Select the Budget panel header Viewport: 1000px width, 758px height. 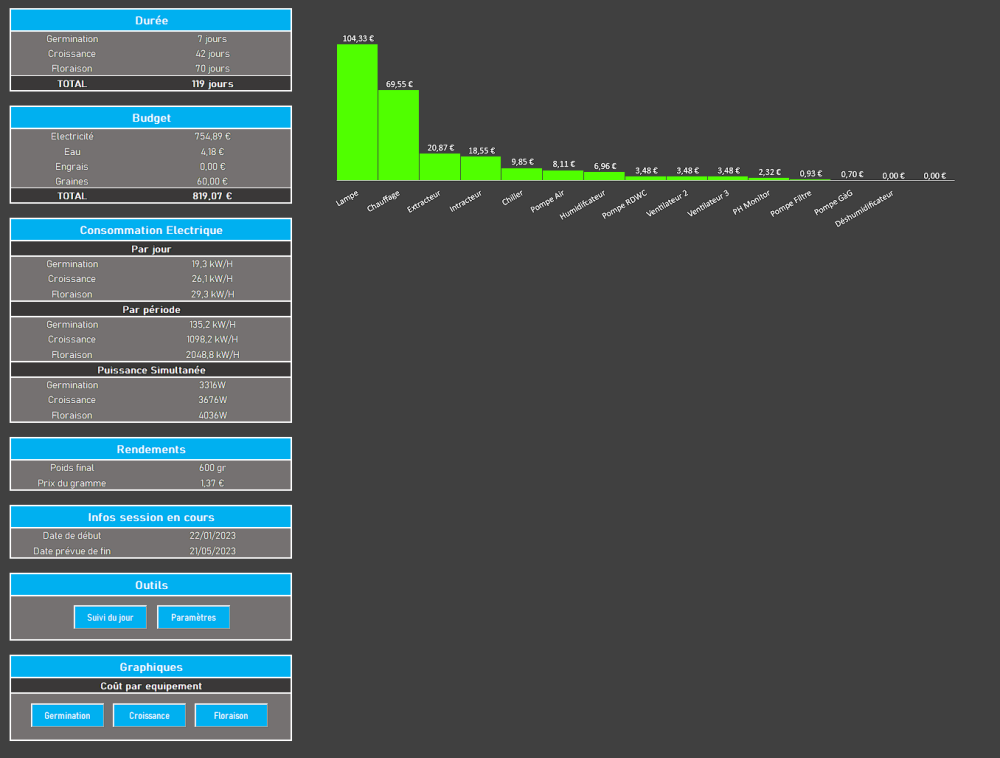[x=151, y=118]
